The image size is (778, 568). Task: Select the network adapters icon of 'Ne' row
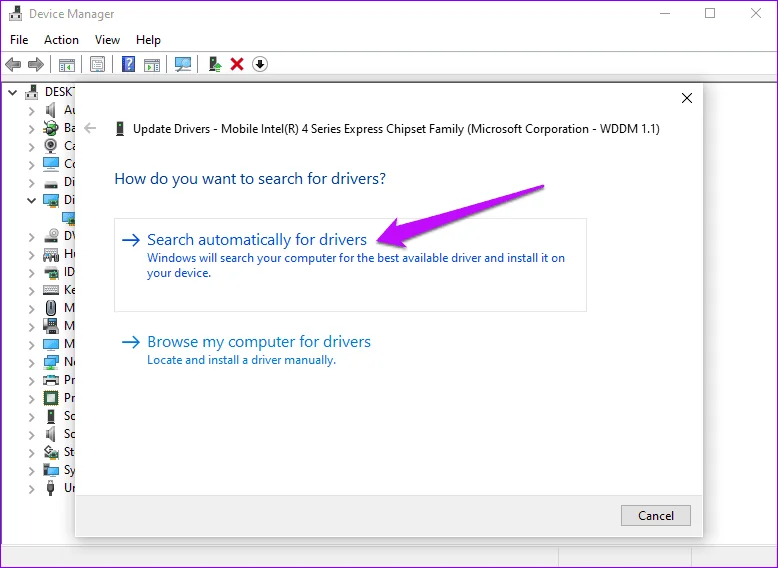point(51,362)
